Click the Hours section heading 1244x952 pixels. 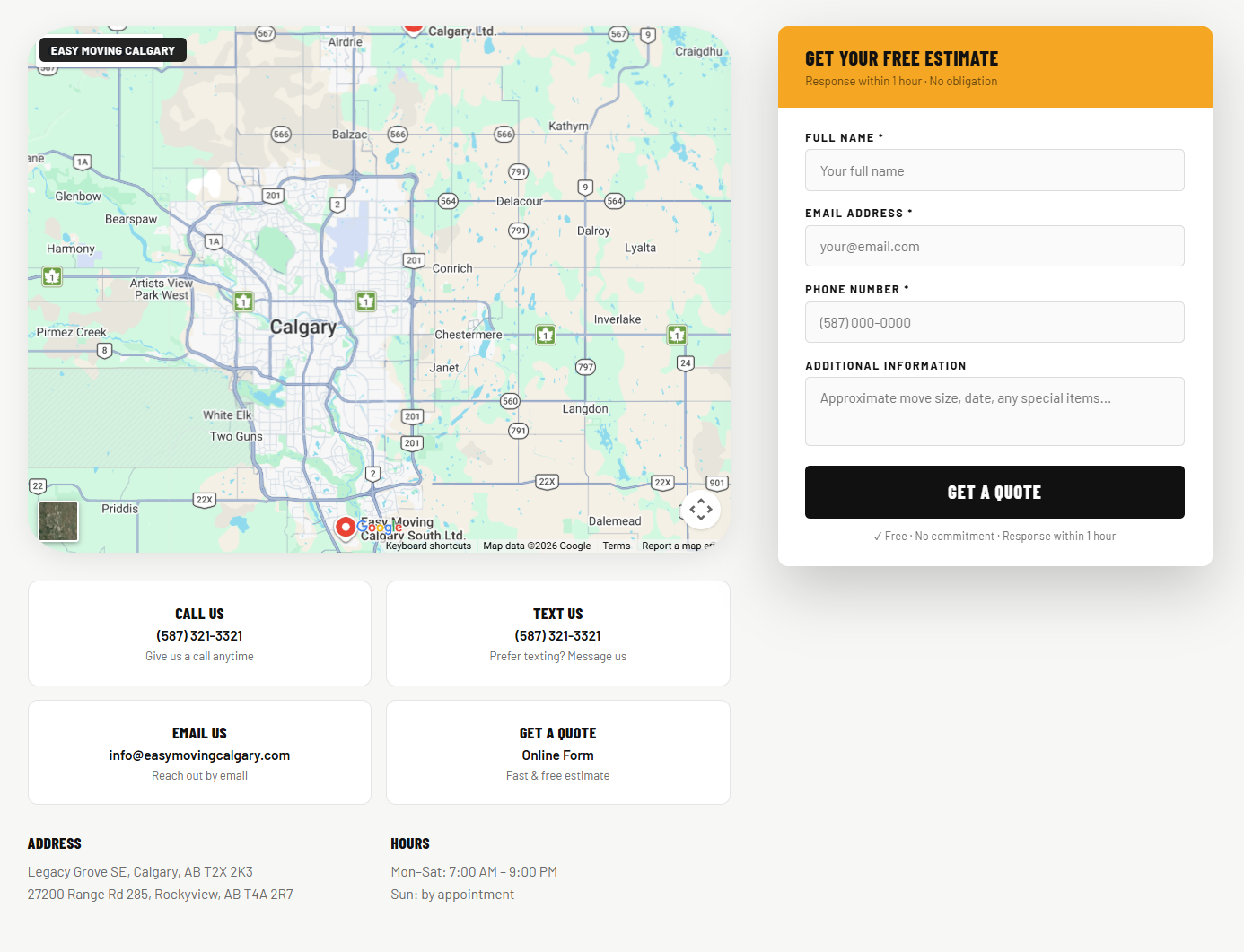coord(410,843)
